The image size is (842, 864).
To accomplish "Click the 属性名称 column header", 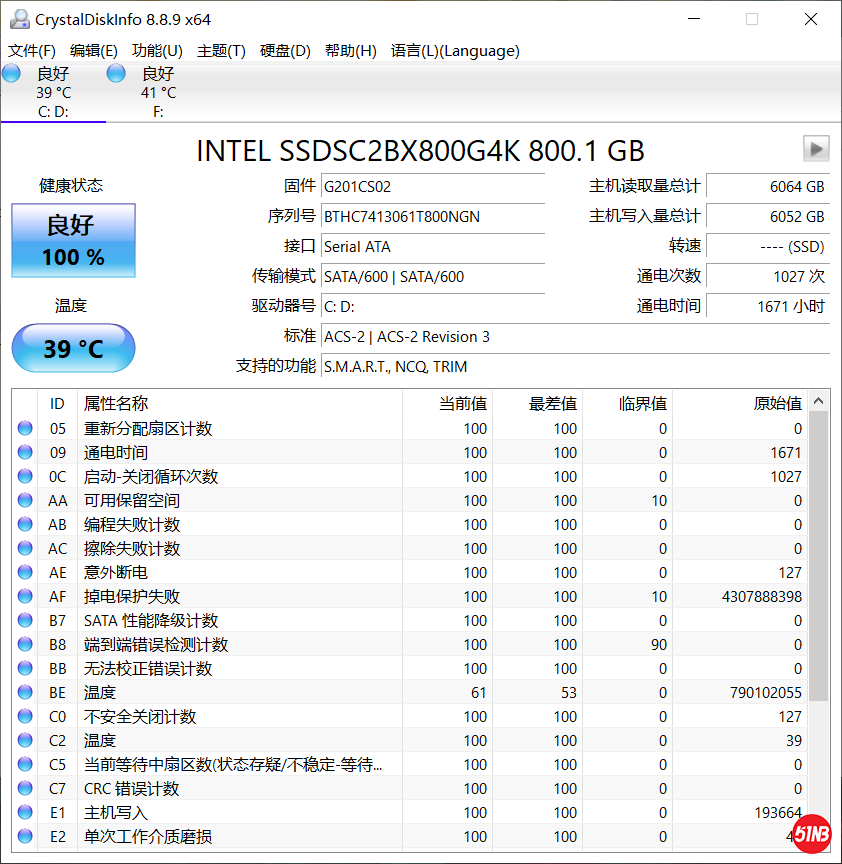I will coord(240,403).
